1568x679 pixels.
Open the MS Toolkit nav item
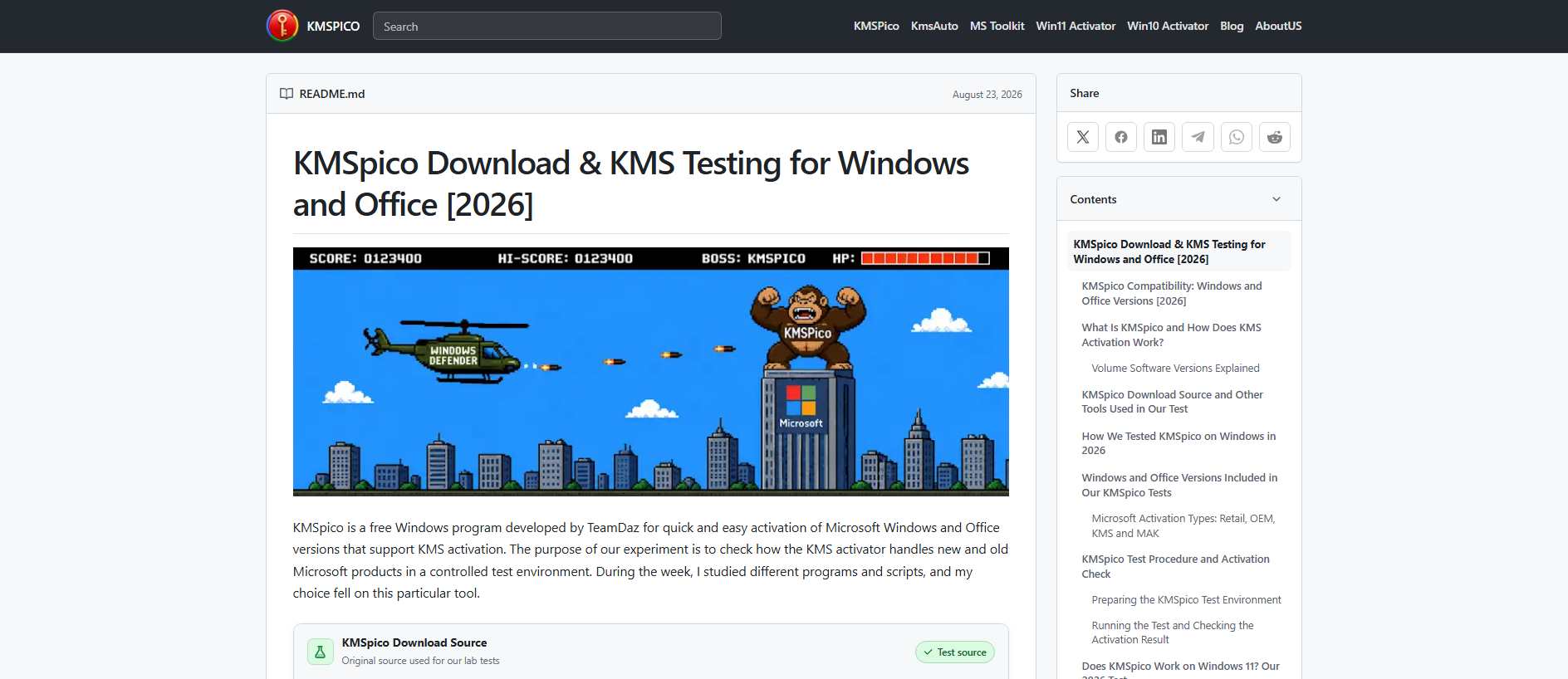997,27
